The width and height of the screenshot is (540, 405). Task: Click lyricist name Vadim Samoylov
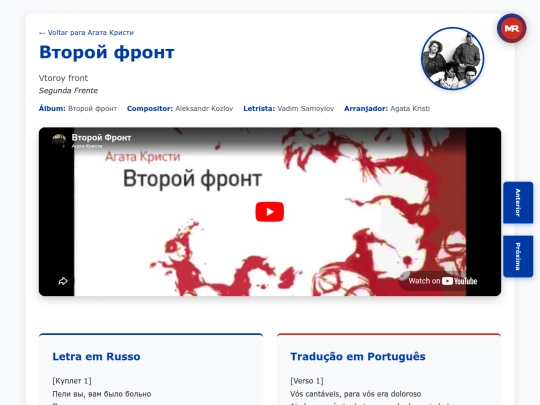pos(306,109)
